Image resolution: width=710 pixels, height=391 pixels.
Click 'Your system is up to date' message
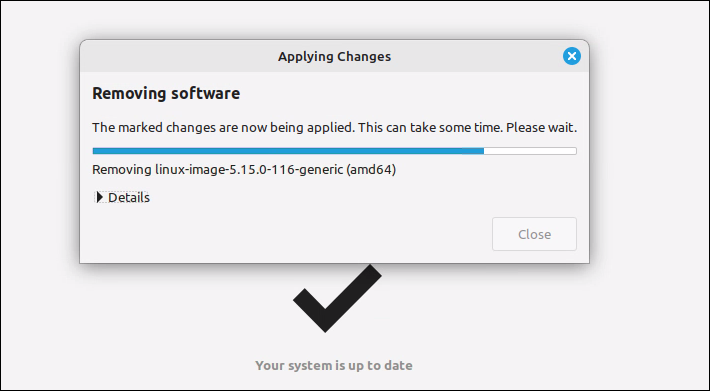[334, 366]
